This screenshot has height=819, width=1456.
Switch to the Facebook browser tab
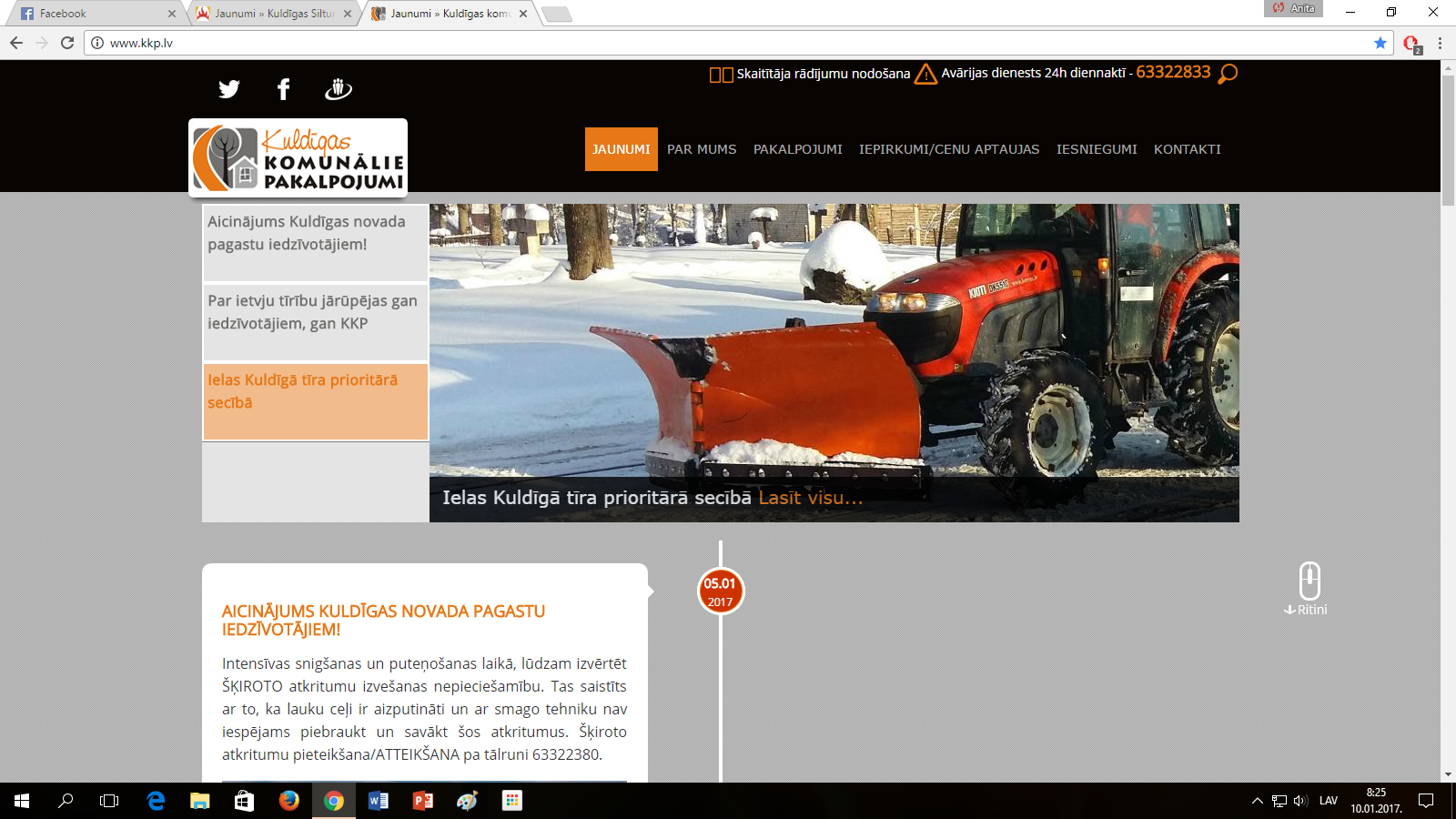[91, 14]
